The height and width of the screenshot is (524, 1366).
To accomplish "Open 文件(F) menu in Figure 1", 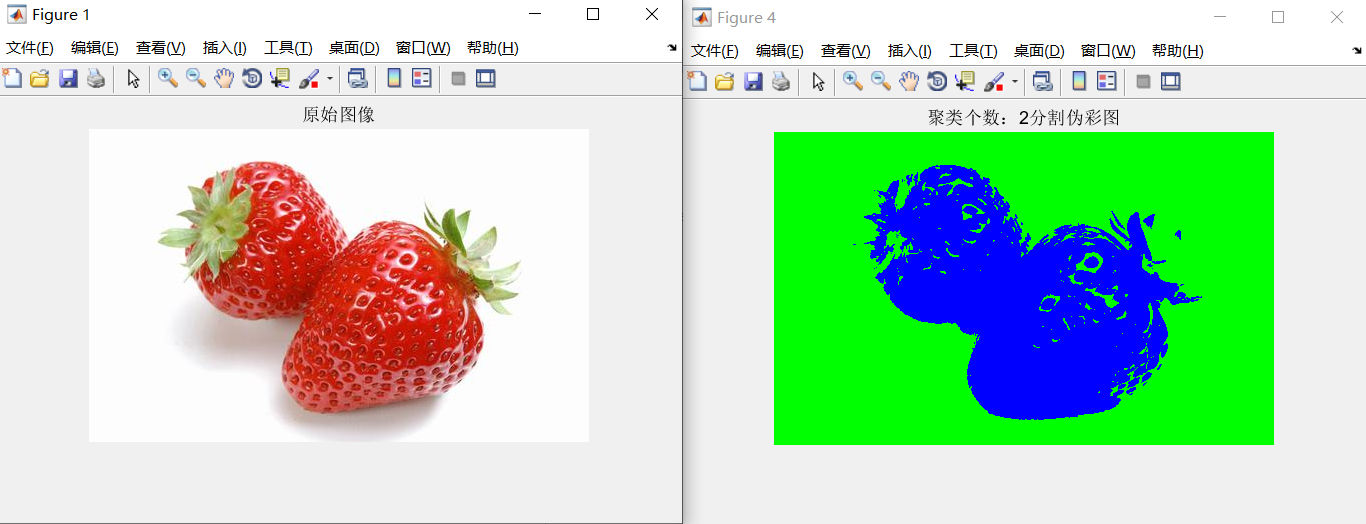I will pyautogui.click(x=30, y=48).
